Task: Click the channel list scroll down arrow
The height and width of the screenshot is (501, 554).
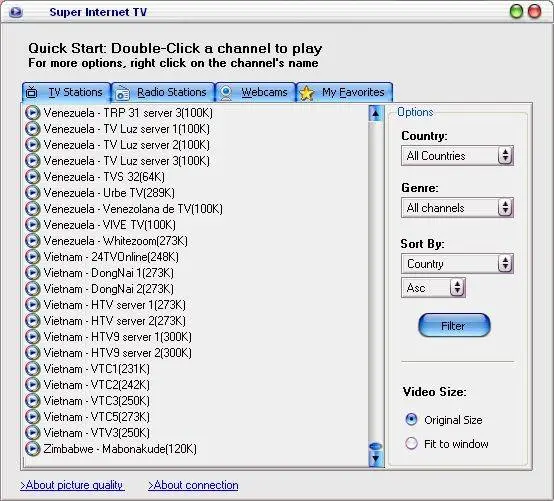Action: tap(376, 459)
